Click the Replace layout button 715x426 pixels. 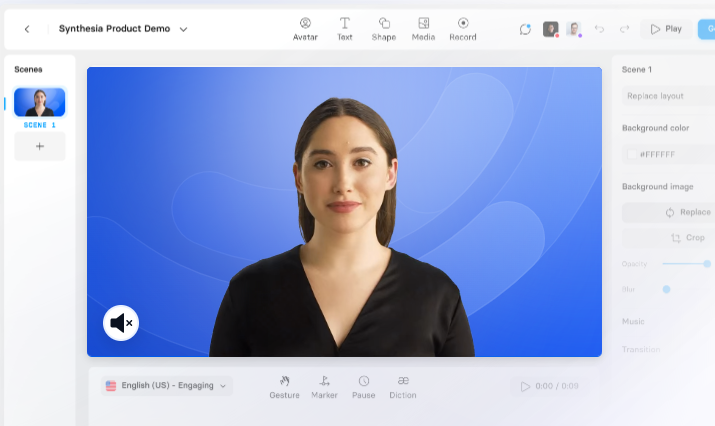click(x=668, y=96)
